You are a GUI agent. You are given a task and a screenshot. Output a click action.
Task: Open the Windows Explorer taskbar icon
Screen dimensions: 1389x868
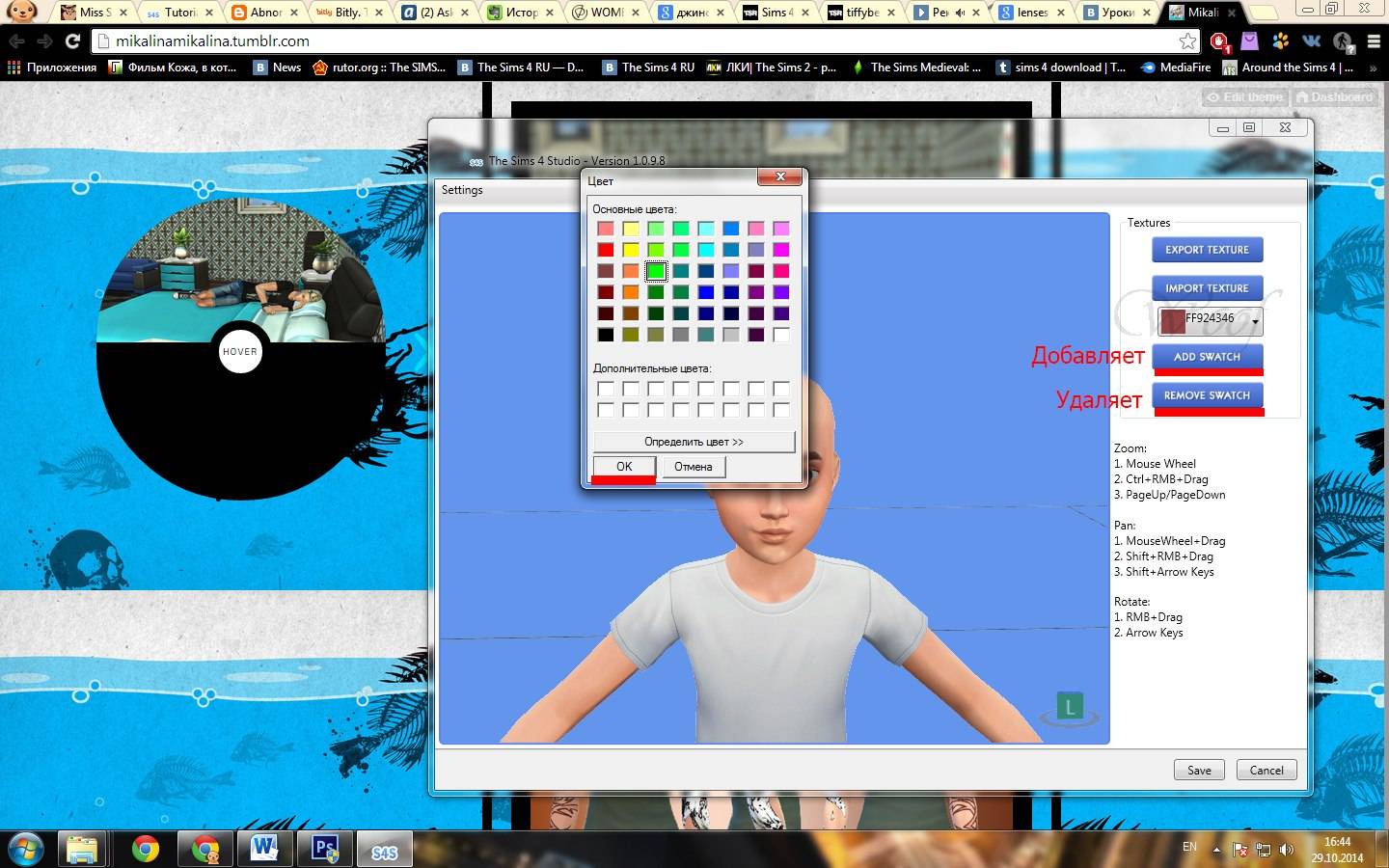(x=83, y=849)
